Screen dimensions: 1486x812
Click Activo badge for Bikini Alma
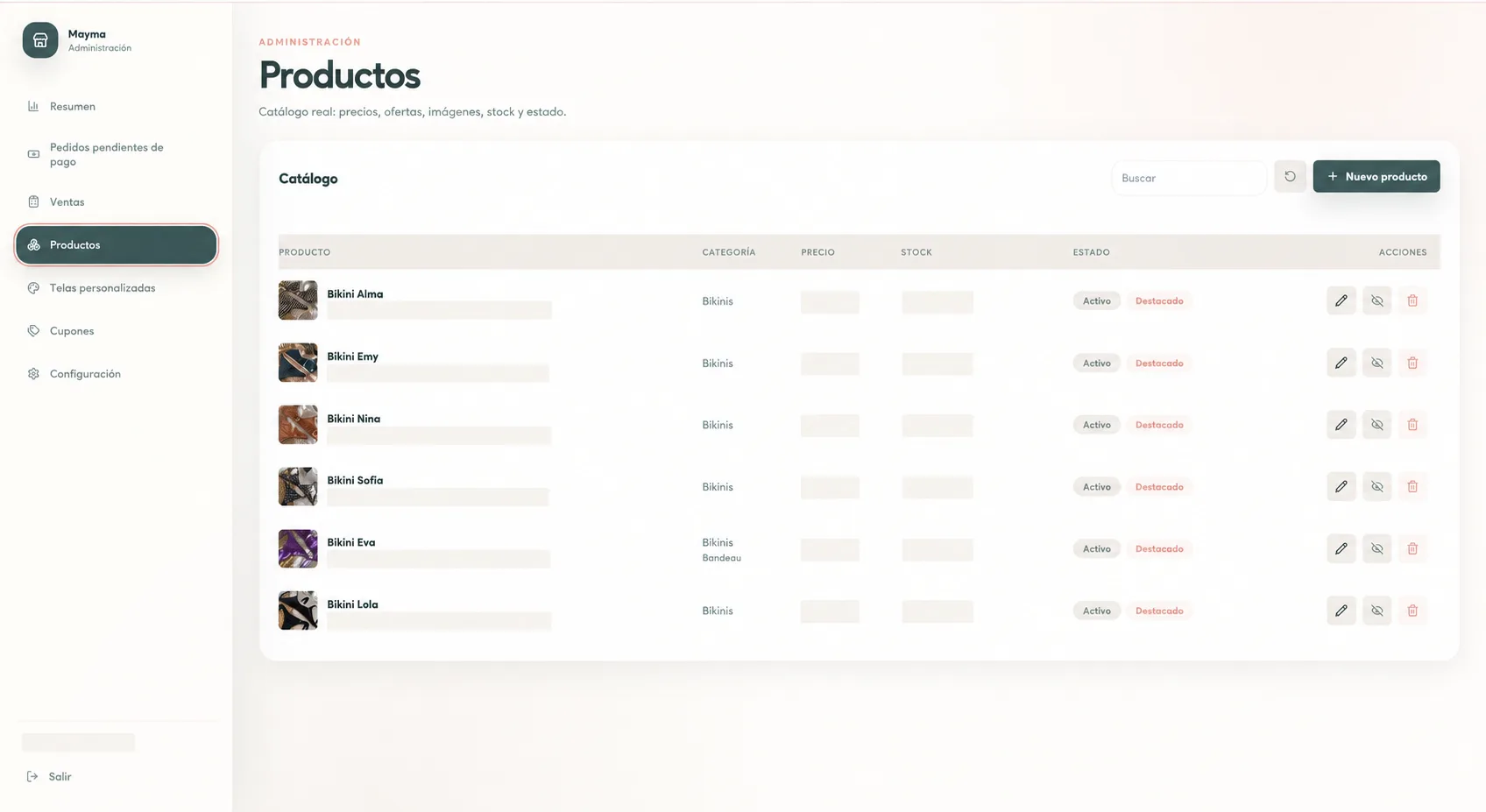[1096, 300]
